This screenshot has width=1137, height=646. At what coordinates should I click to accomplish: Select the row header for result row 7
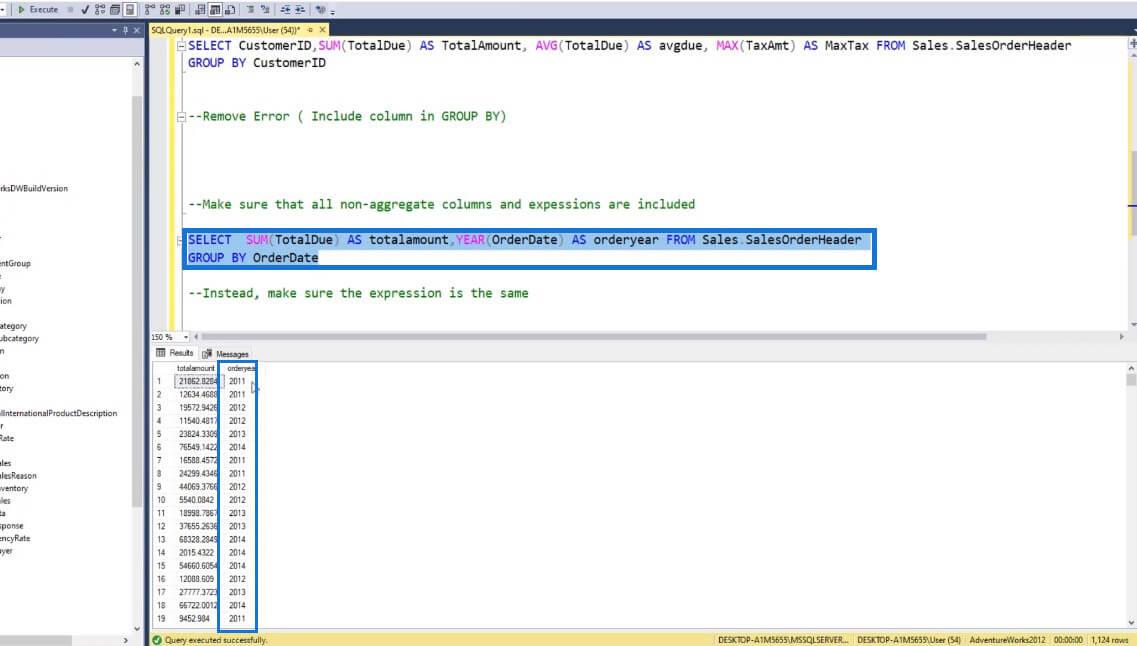click(x=162, y=460)
